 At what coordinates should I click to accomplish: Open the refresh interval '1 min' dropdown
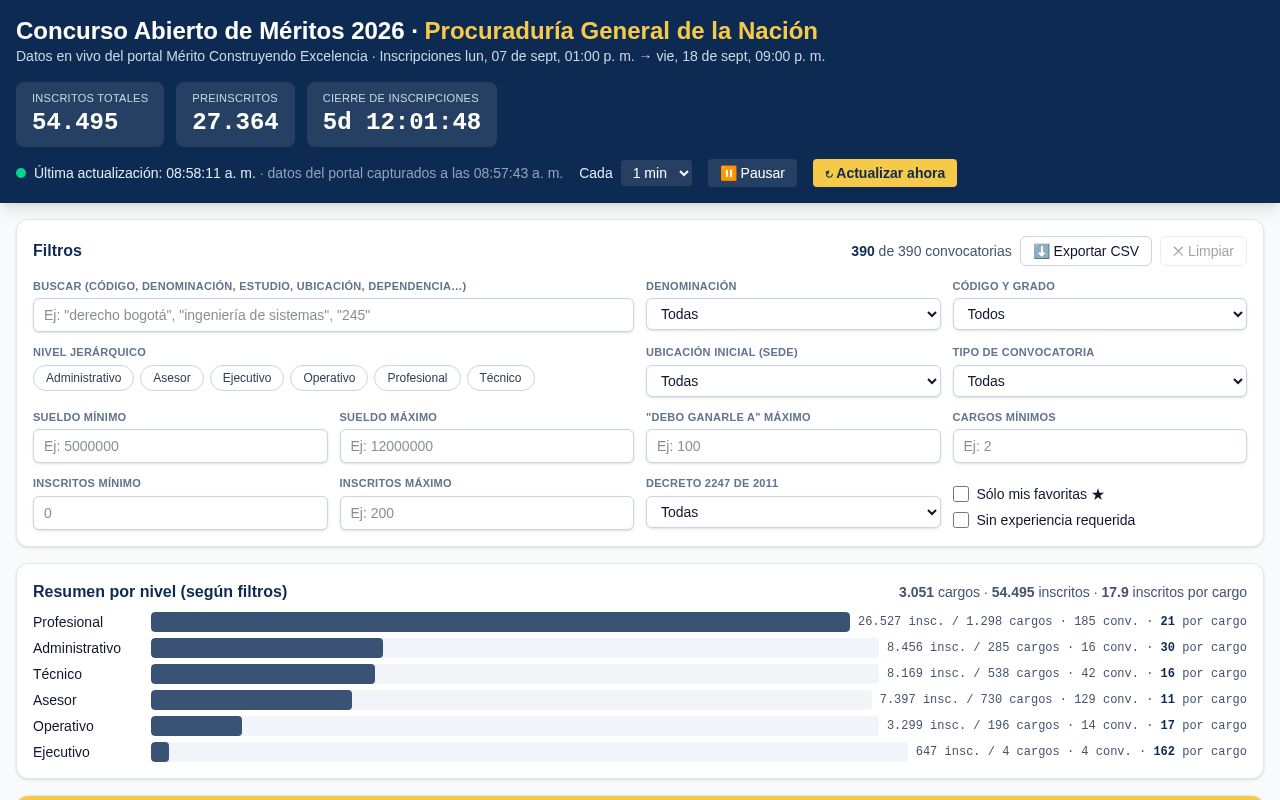pos(656,173)
